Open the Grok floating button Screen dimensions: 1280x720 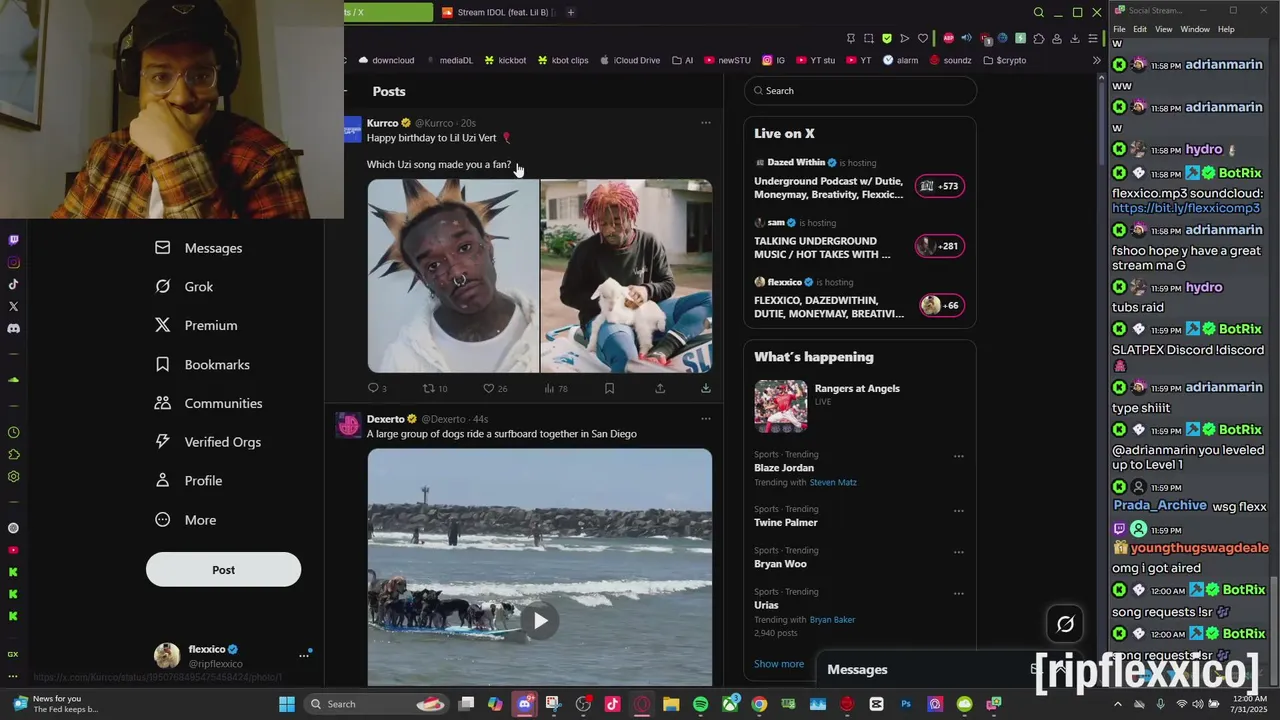tap(1066, 625)
